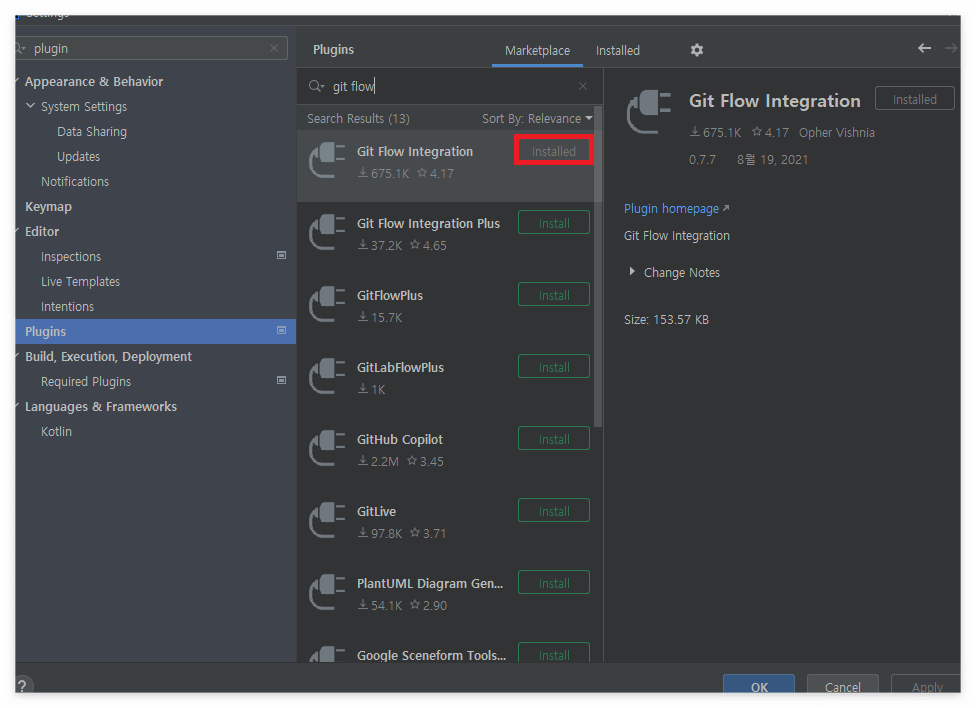Click the marketplace search field 'git flow'
This screenshot has height=708, width=976.
click(x=448, y=86)
